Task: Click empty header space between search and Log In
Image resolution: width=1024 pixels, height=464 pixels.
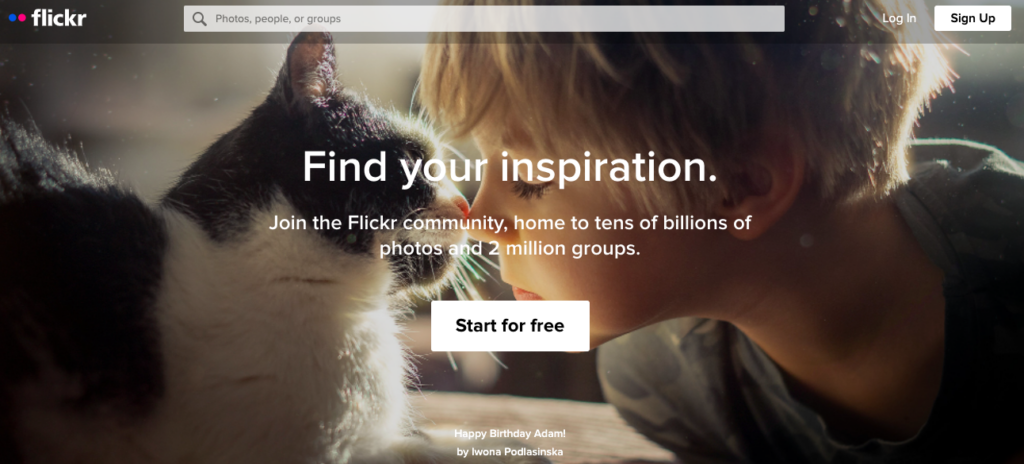Action: pyautogui.click(x=833, y=19)
